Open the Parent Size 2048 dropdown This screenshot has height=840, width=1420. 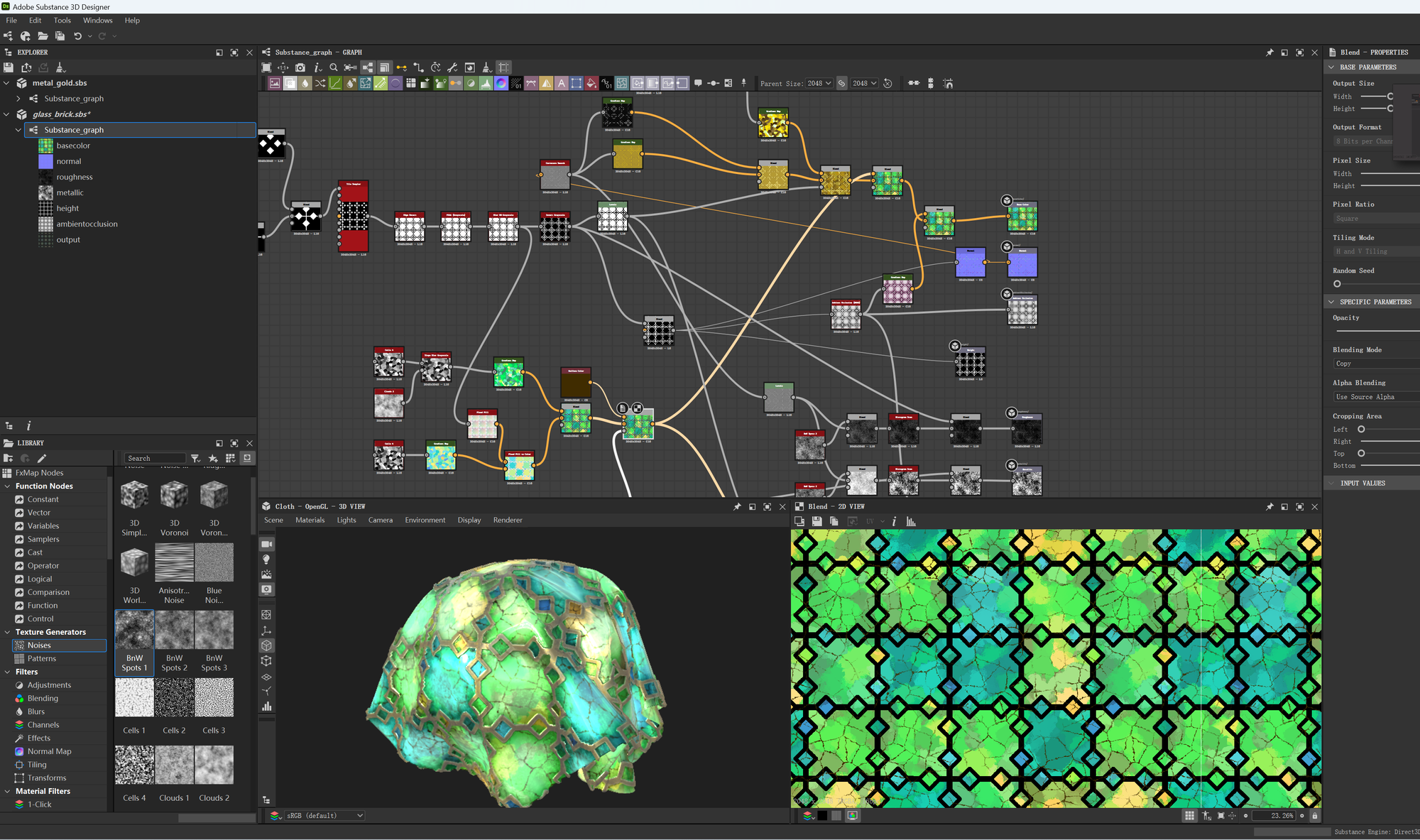[x=818, y=83]
